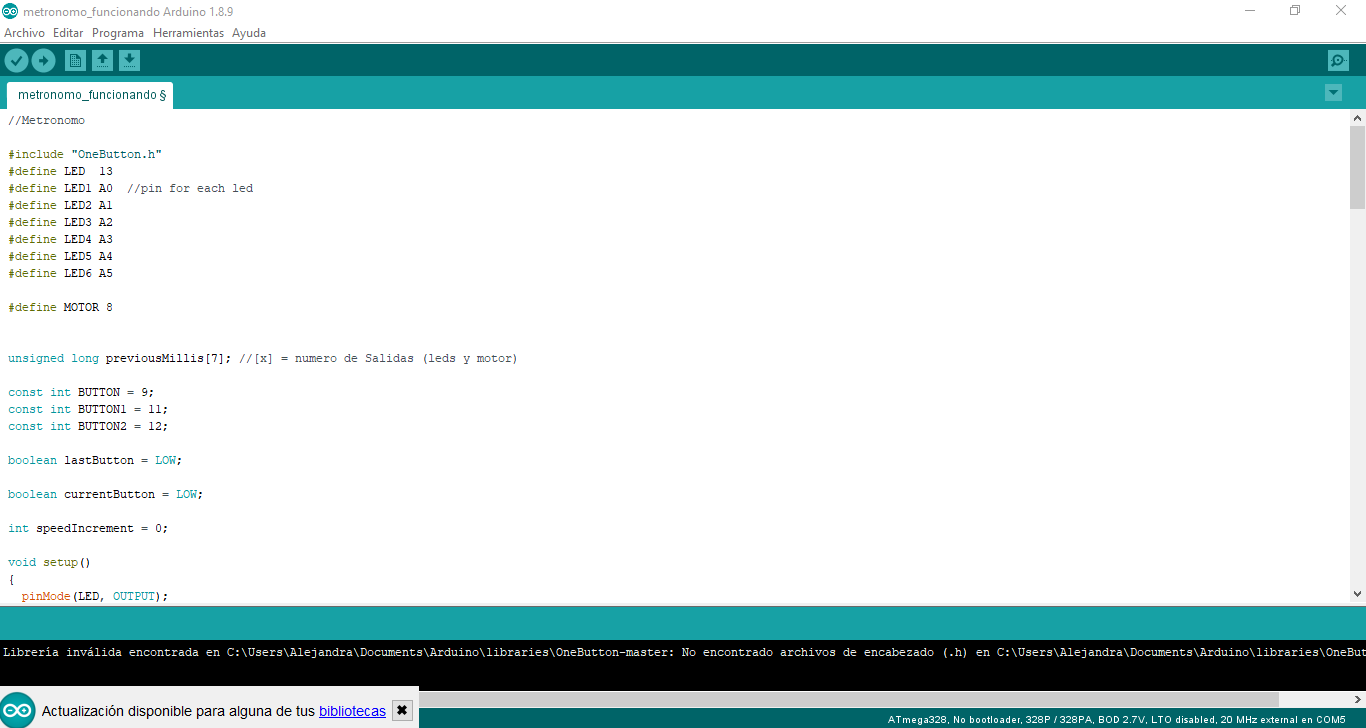Open the Herramientas menu
This screenshot has height=728, width=1366.
(x=188, y=33)
